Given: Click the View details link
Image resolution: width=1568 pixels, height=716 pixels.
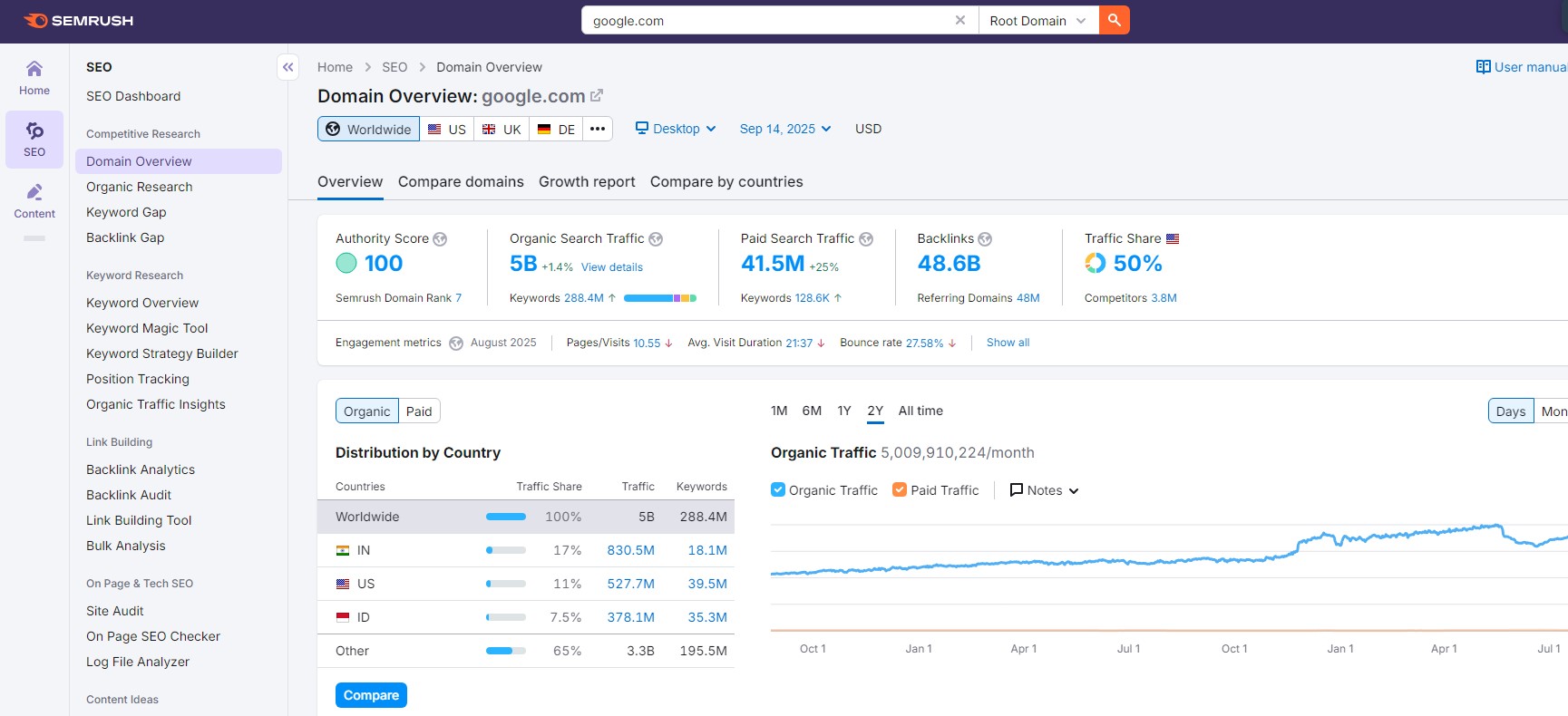Looking at the screenshot, I should coord(611,267).
